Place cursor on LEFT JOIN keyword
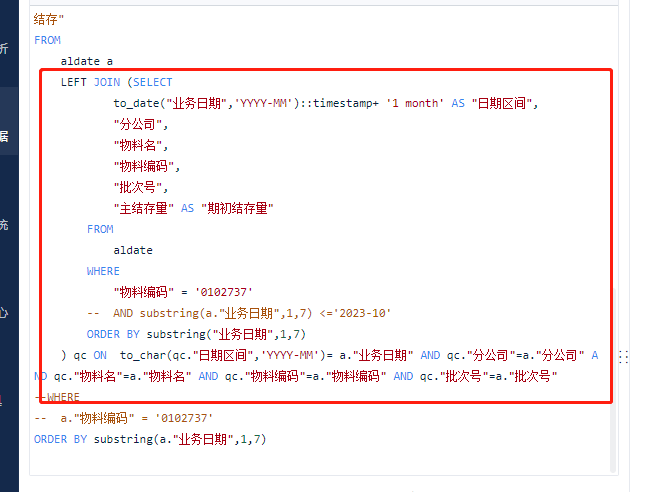This screenshot has width=656, height=492. click(x=90, y=82)
